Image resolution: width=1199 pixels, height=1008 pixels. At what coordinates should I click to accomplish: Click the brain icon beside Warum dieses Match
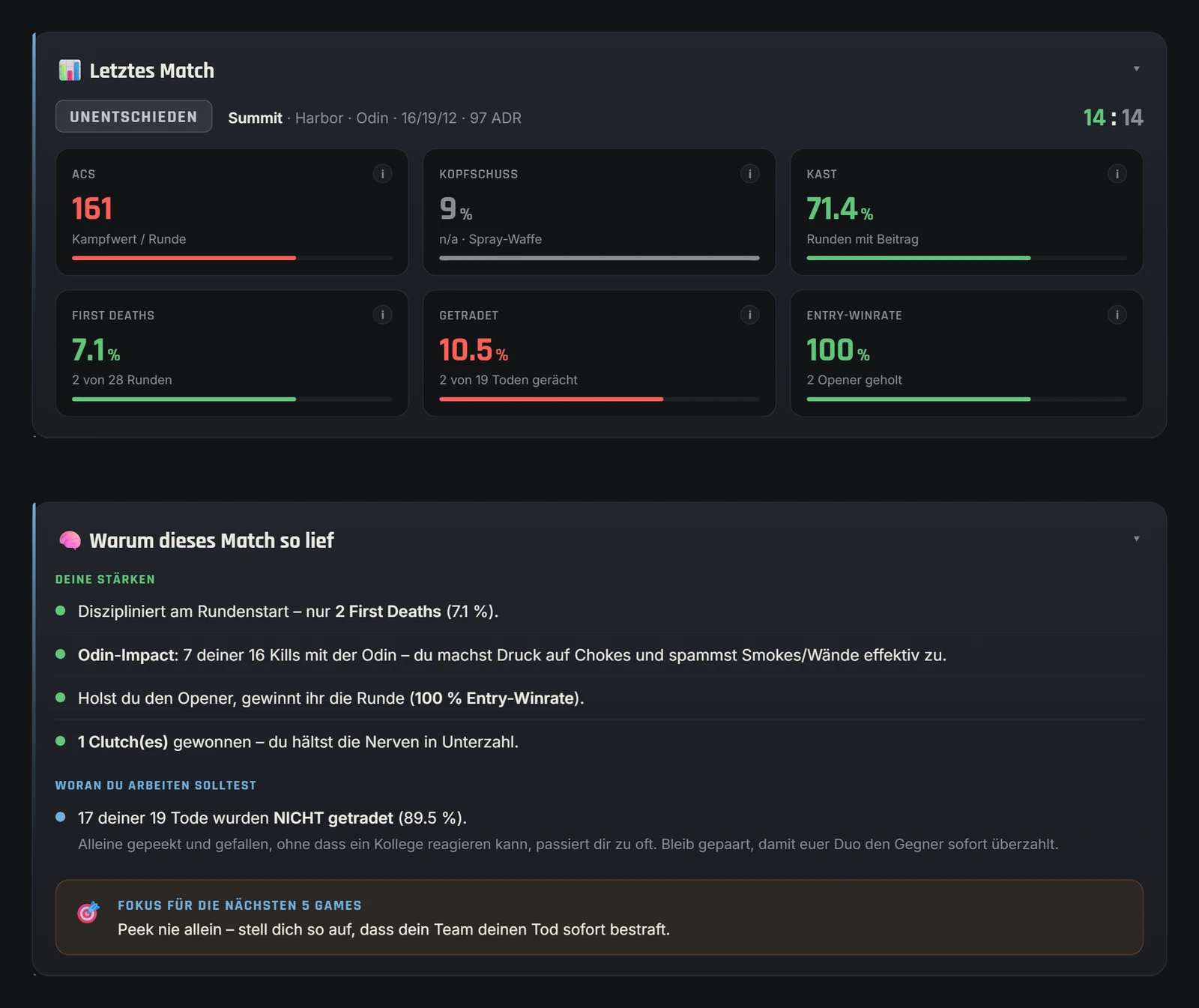[x=70, y=540]
